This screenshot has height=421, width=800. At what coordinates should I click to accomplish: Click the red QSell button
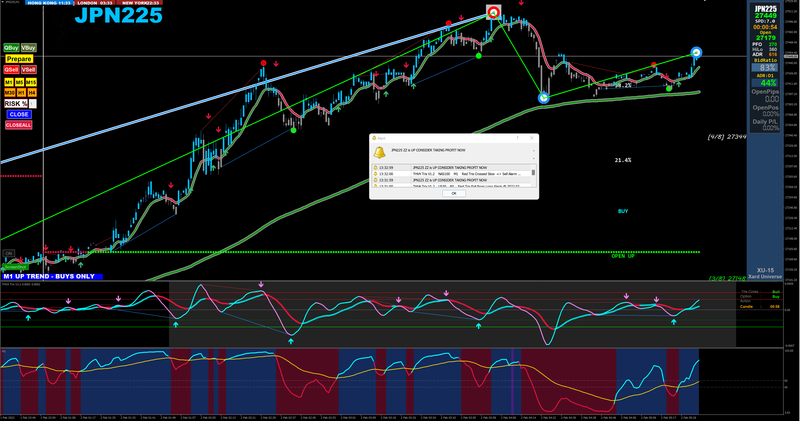pyautogui.click(x=11, y=69)
